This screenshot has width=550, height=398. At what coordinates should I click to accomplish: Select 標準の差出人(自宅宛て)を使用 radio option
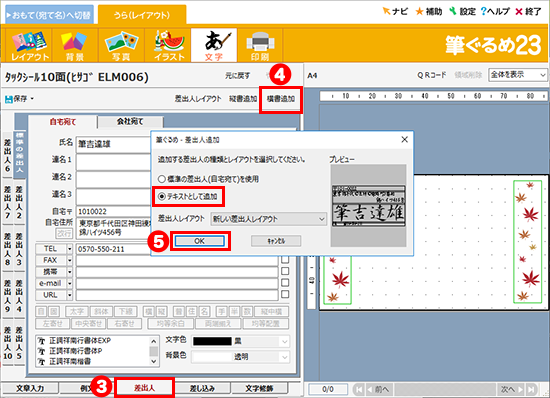tap(161, 179)
